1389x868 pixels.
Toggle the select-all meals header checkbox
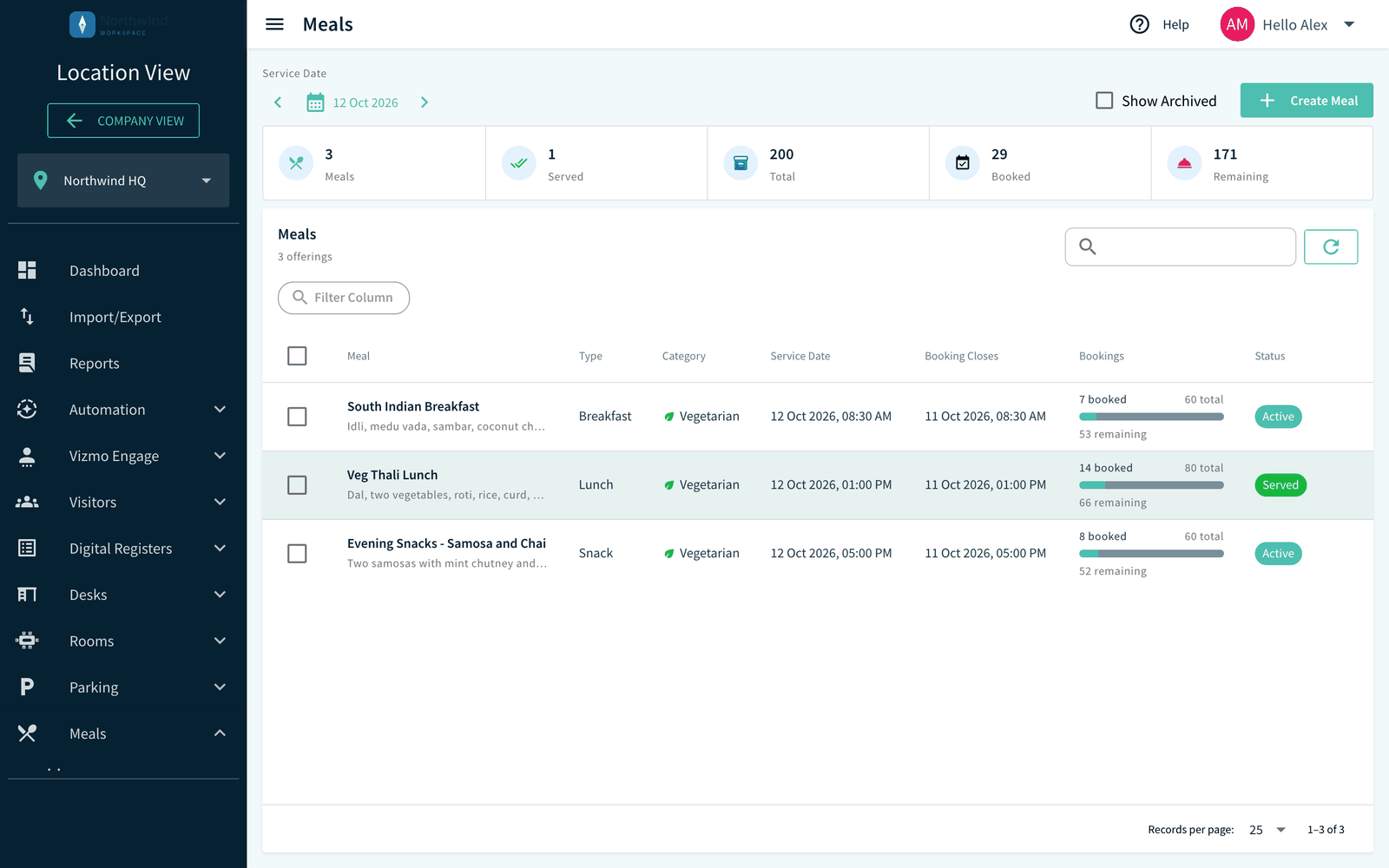297,356
